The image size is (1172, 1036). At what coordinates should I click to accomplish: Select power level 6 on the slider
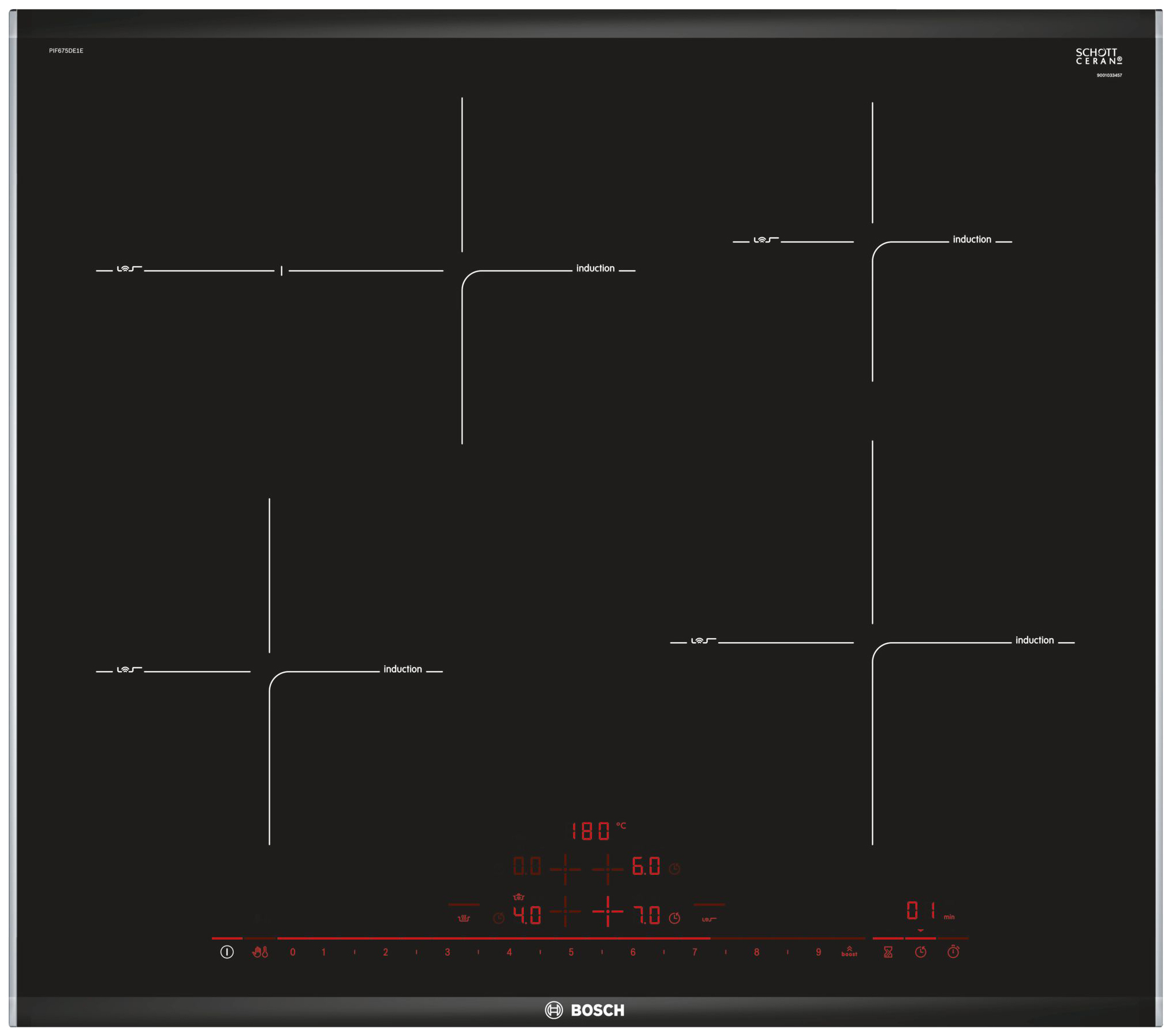coord(633,952)
